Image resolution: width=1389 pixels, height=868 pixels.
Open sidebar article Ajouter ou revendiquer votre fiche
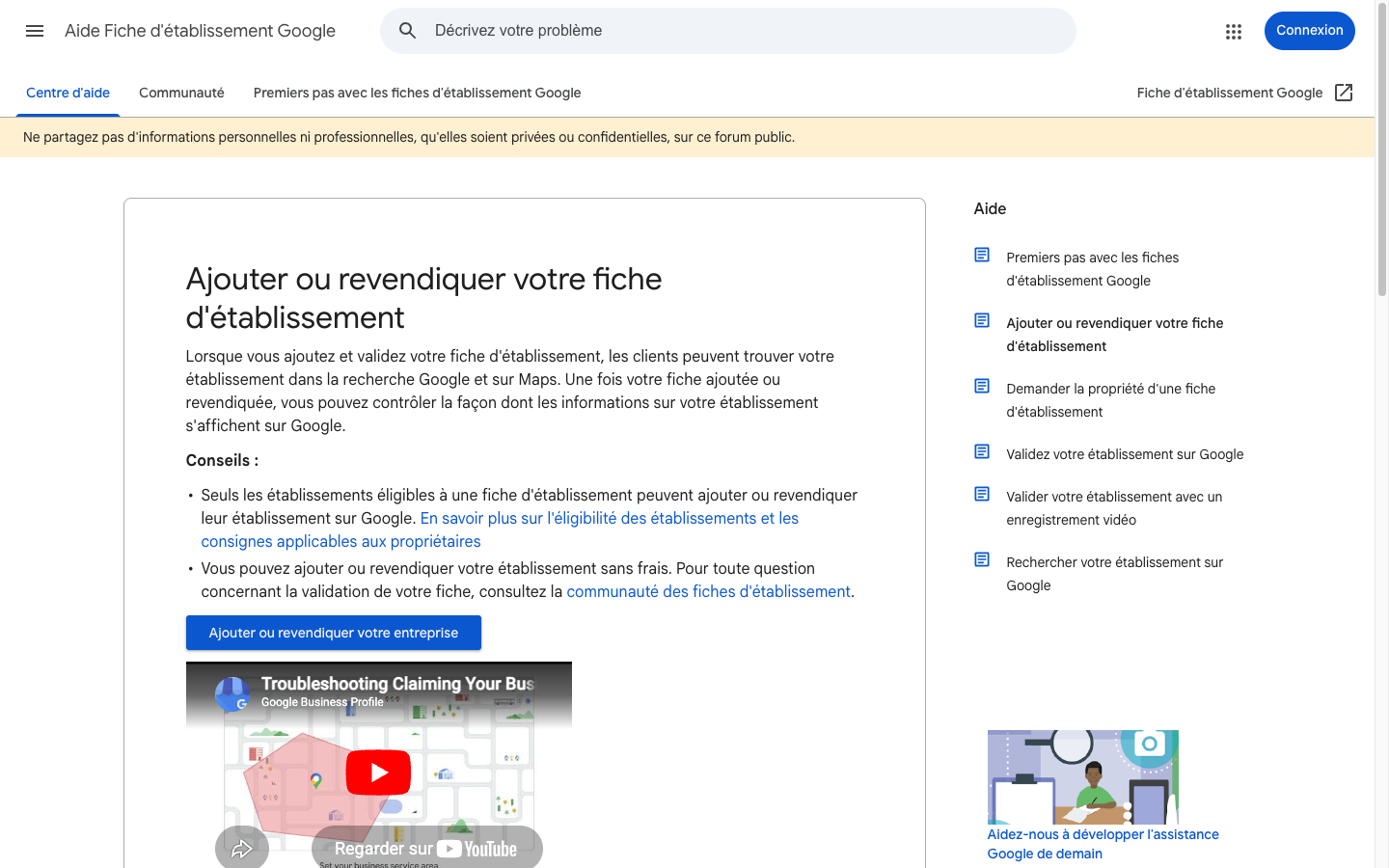(x=1115, y=335)
